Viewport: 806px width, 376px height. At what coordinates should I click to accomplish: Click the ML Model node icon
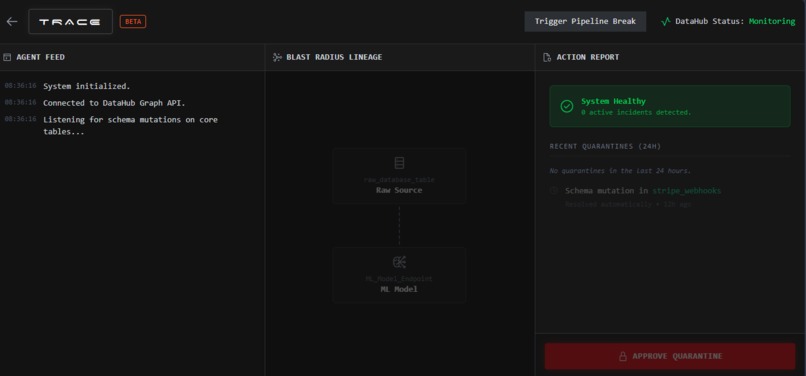399,262
